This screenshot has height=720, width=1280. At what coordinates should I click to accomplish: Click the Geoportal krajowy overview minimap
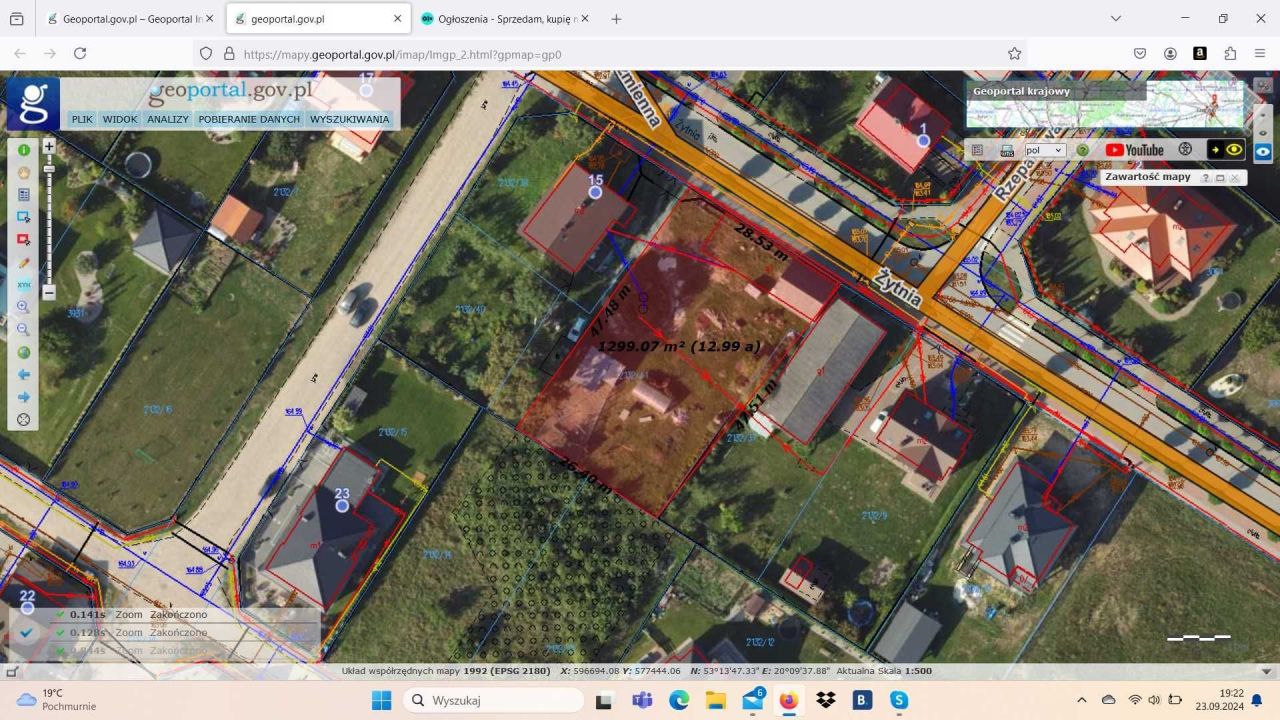coord(1105,103)
